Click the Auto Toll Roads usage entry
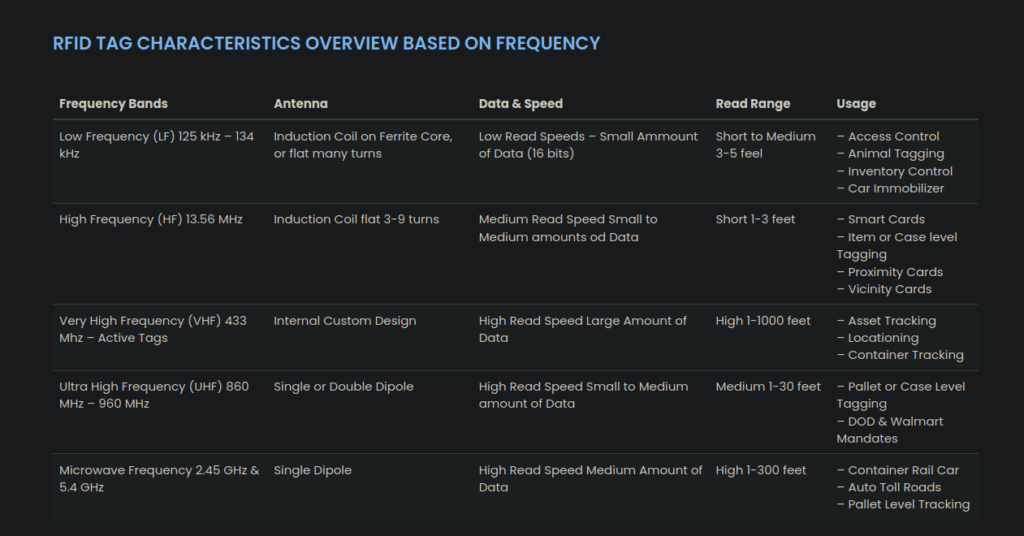Image resolution: width=1024 pixels, height=536 pixels. coord(889,487)
